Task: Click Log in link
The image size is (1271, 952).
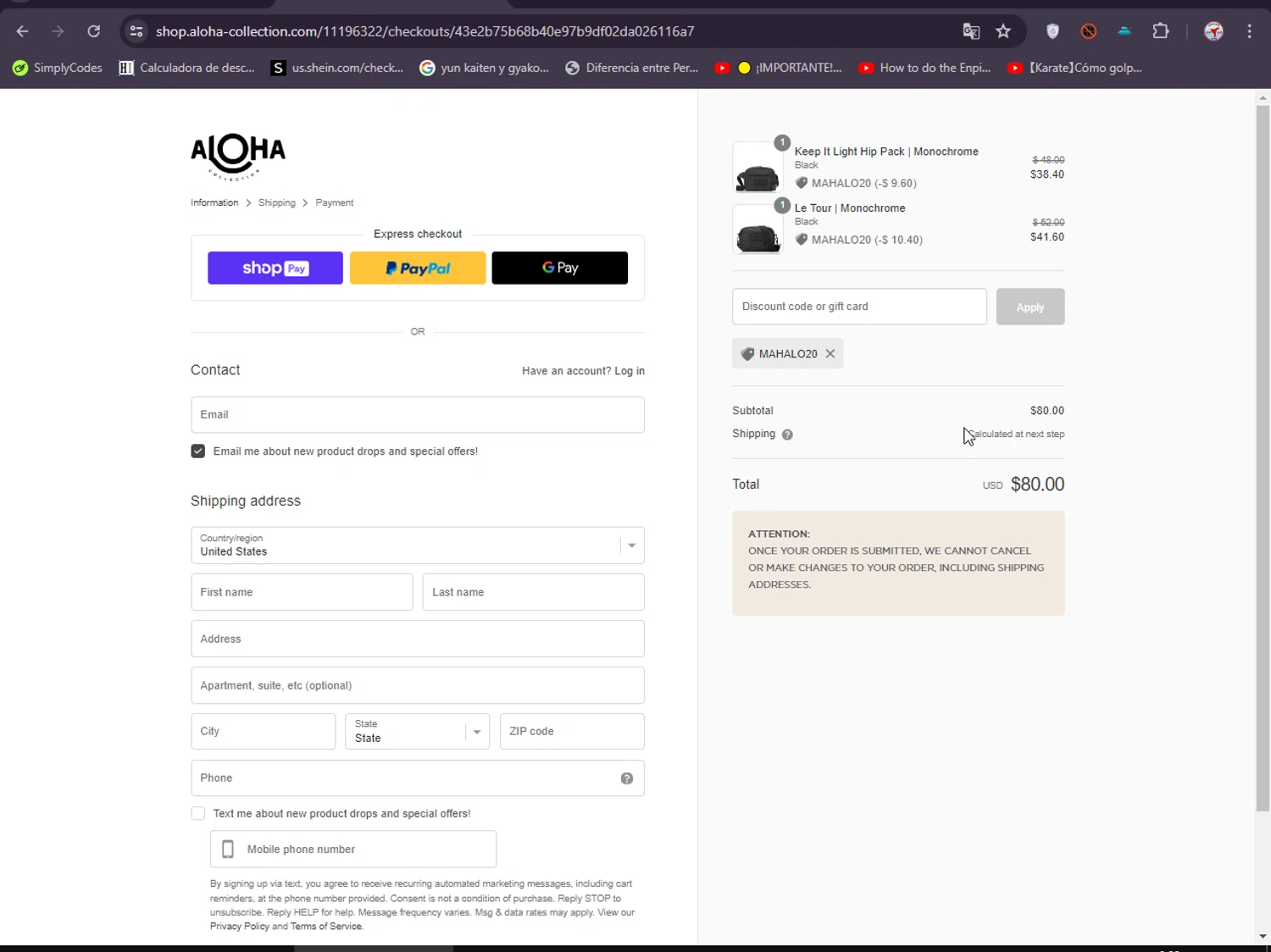Action: tap(630, 371)
